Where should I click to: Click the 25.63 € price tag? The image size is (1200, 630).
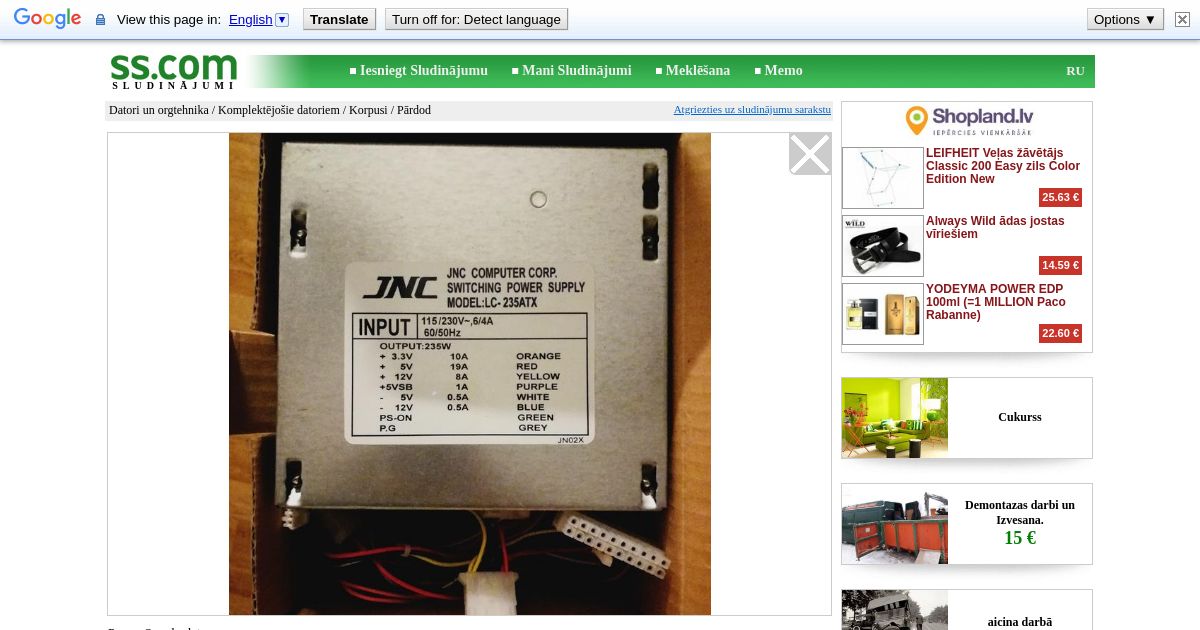[1060, 198]
